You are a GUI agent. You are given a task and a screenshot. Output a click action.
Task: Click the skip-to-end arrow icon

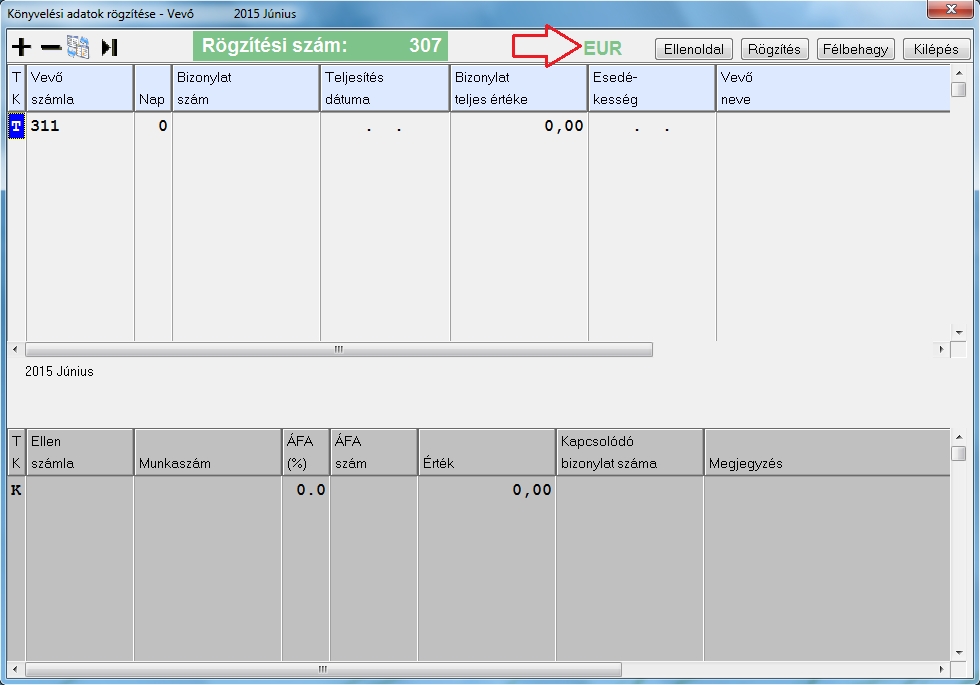[110, 47]
